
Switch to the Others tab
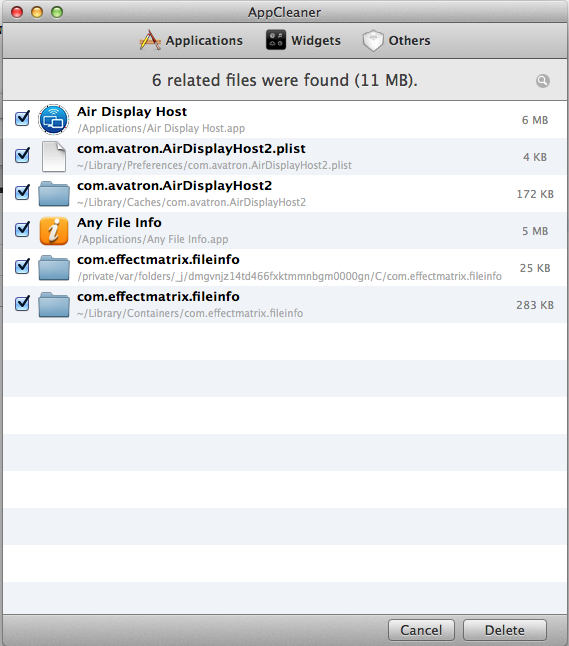click(396, 40)
